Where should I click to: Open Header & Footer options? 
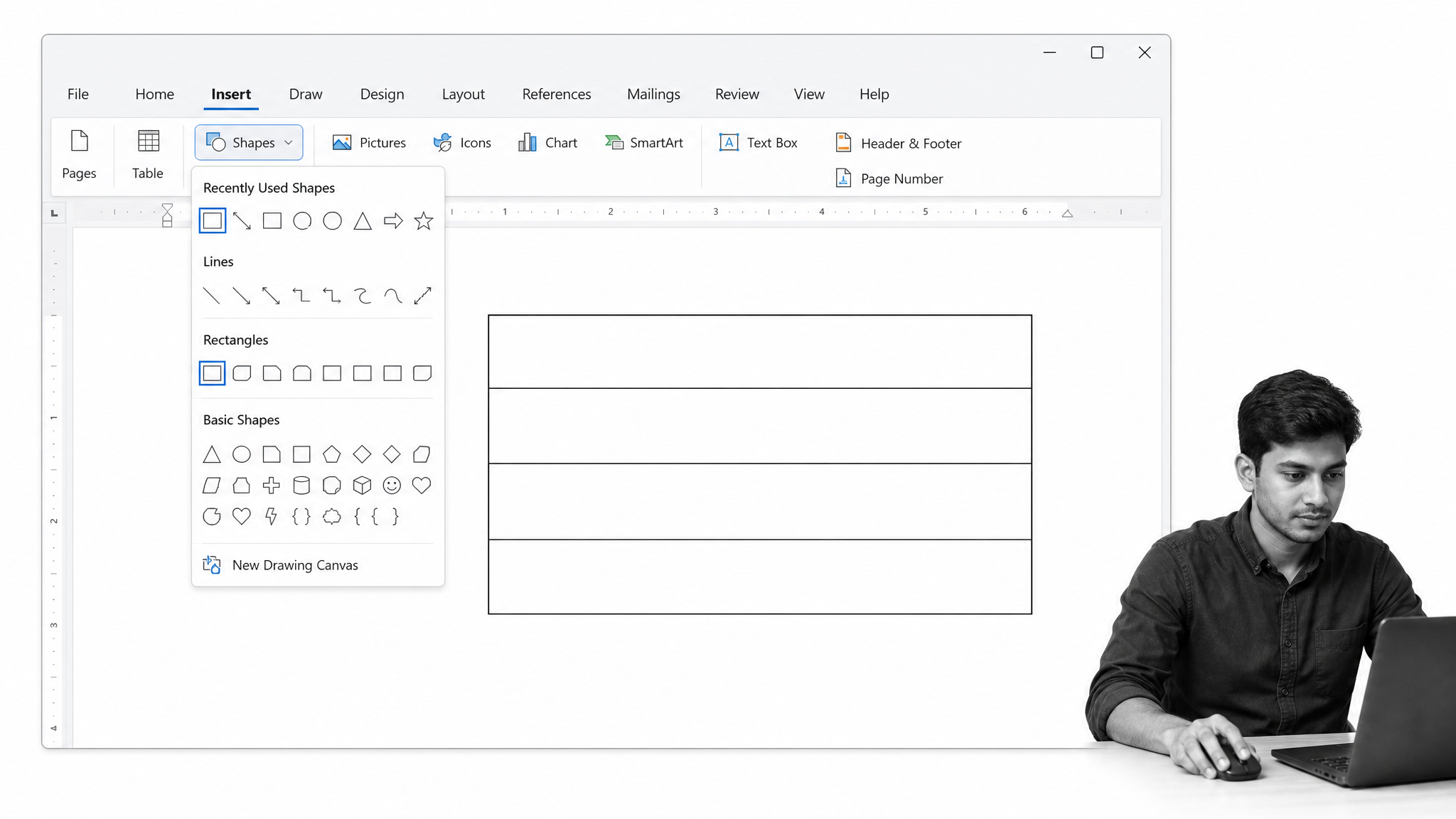pos(899,144)
